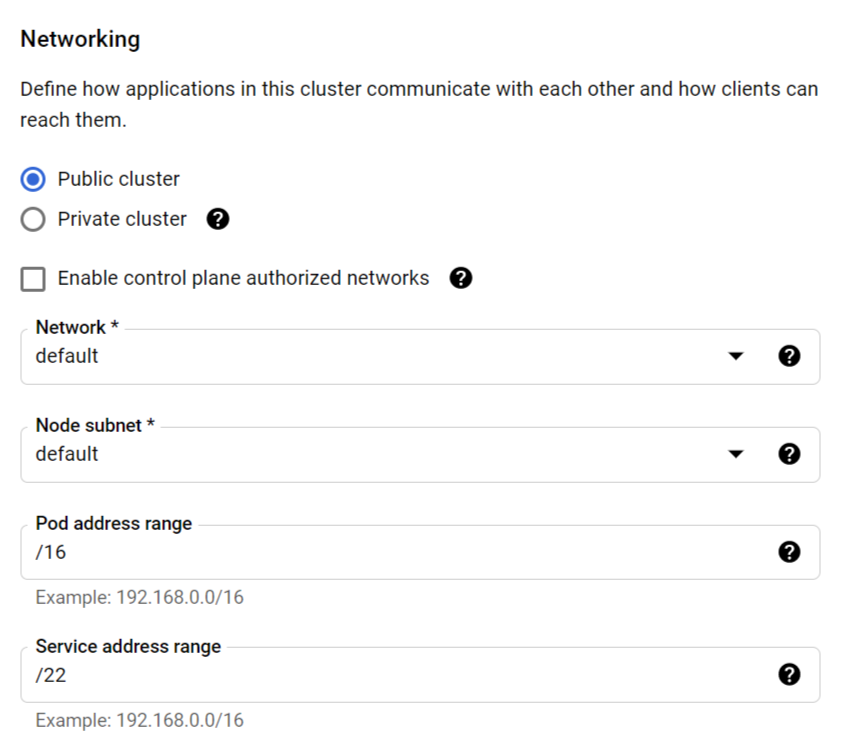
Task: Expand the Node subnet dropdown arrow
Action: tap(736, 454)
